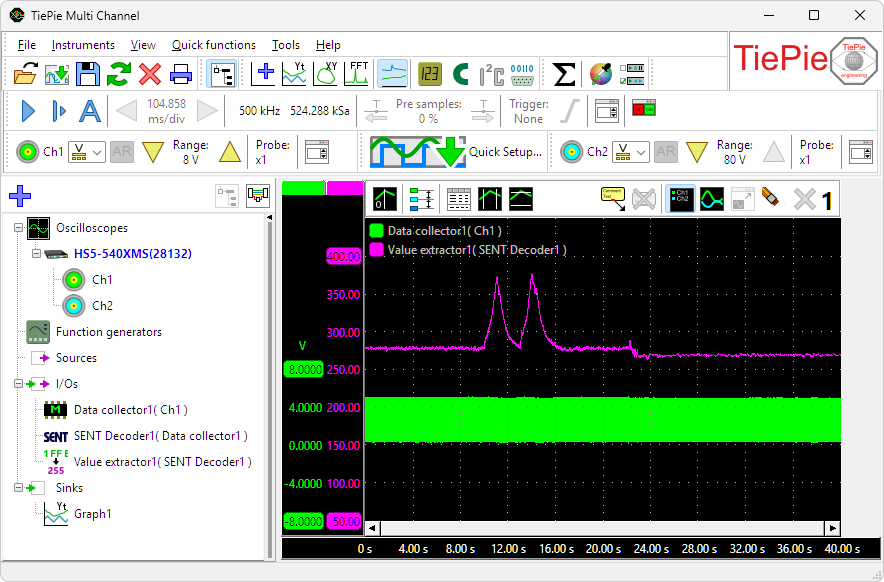Create a Yt graph
The image size is (884, 582).
point(294,74)
